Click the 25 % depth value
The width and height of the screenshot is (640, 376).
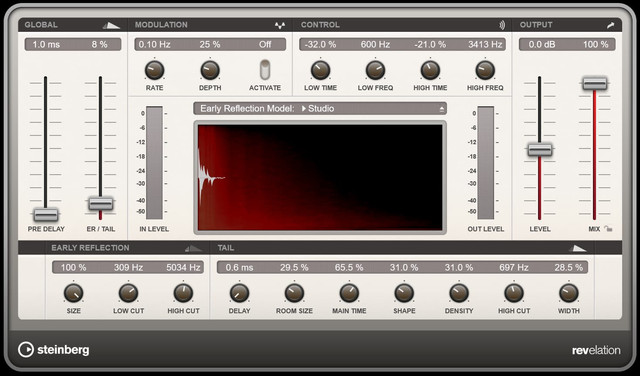(x=210, y=44)
